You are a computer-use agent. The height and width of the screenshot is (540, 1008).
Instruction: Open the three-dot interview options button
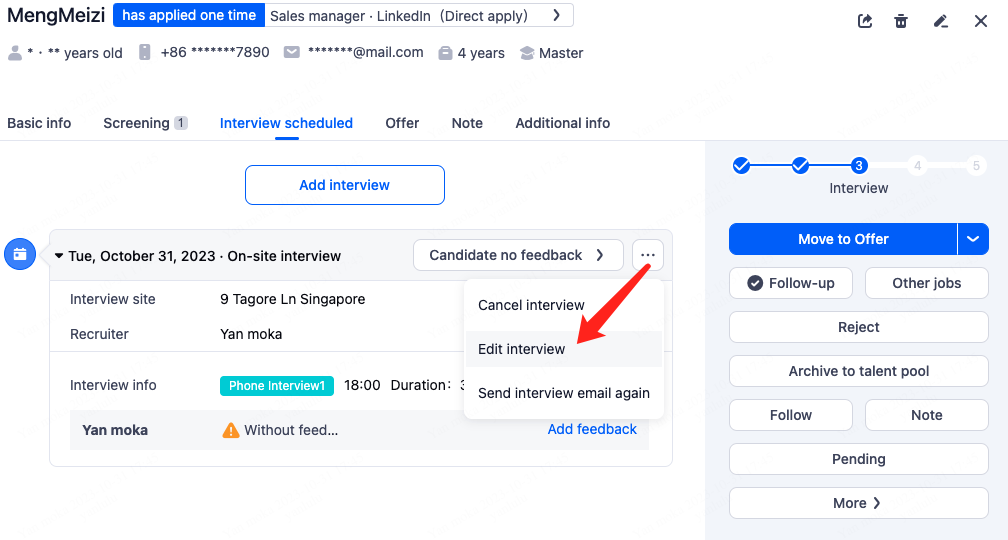tap(648, 255)
